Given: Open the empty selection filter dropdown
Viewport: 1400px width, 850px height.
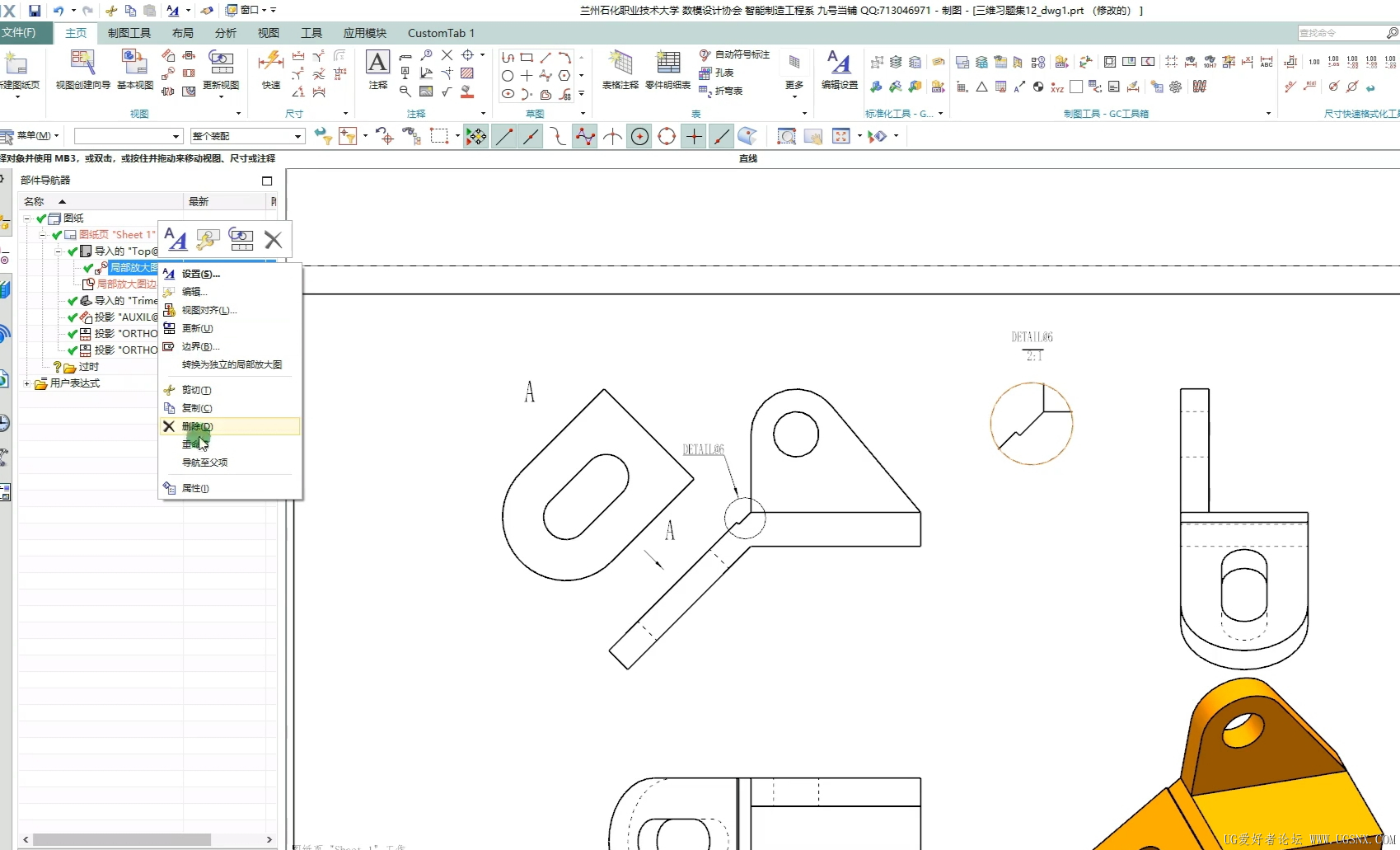Looking at the screenshot, I should [x=128, y=136].
